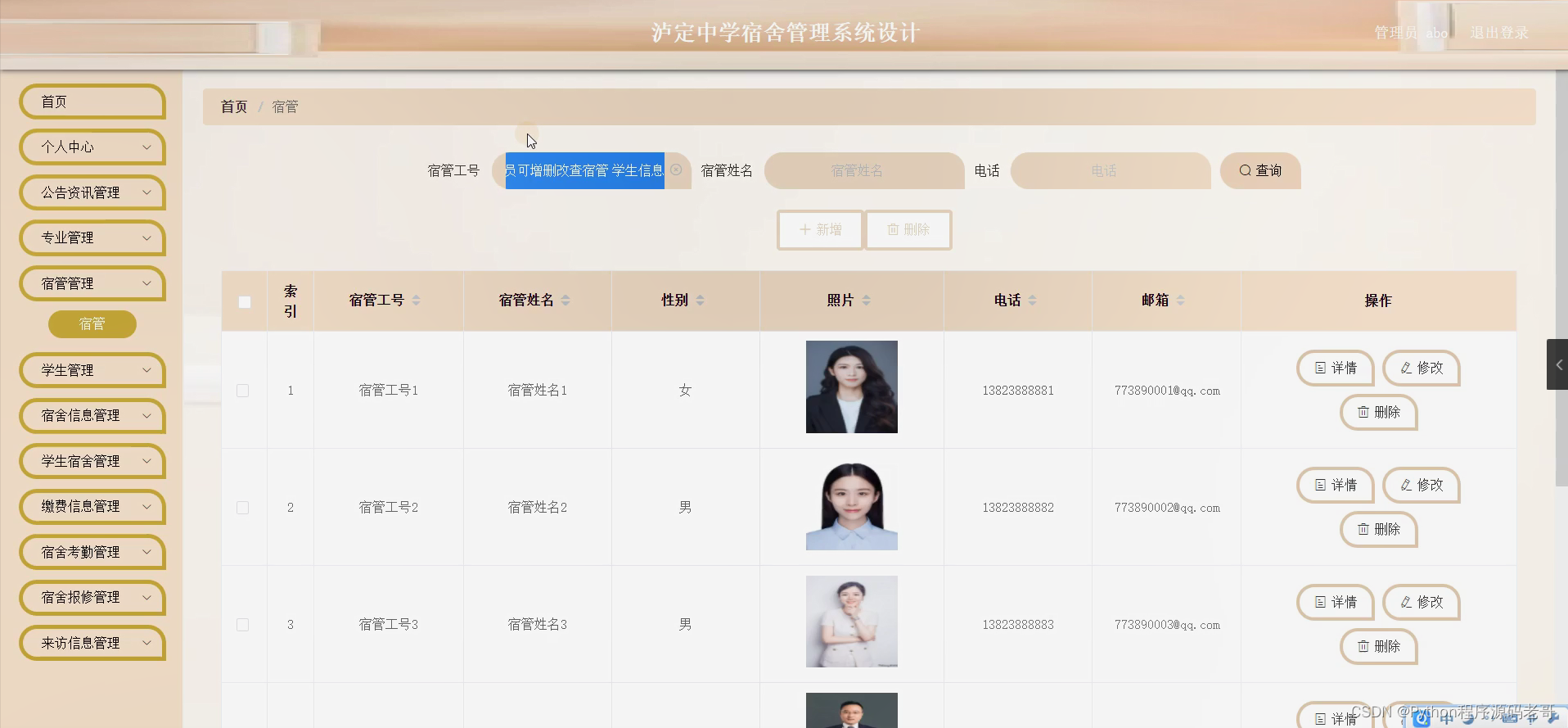Image resolution: width=1568 pixels, height=728 pixels.
Task: Click the top 删除 batch delete button
Action: [908, 230]
